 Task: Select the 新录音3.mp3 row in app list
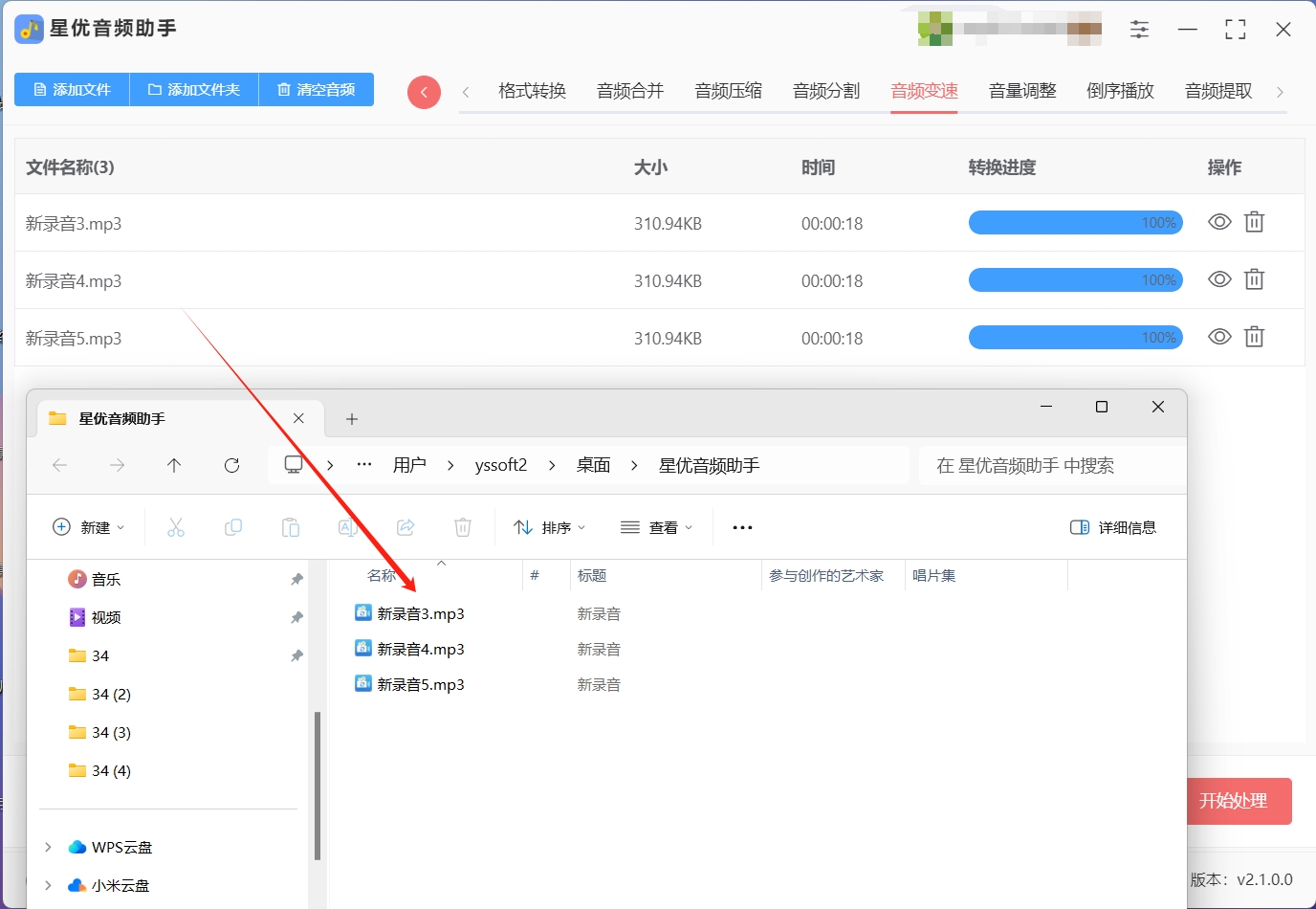point(660,223)
